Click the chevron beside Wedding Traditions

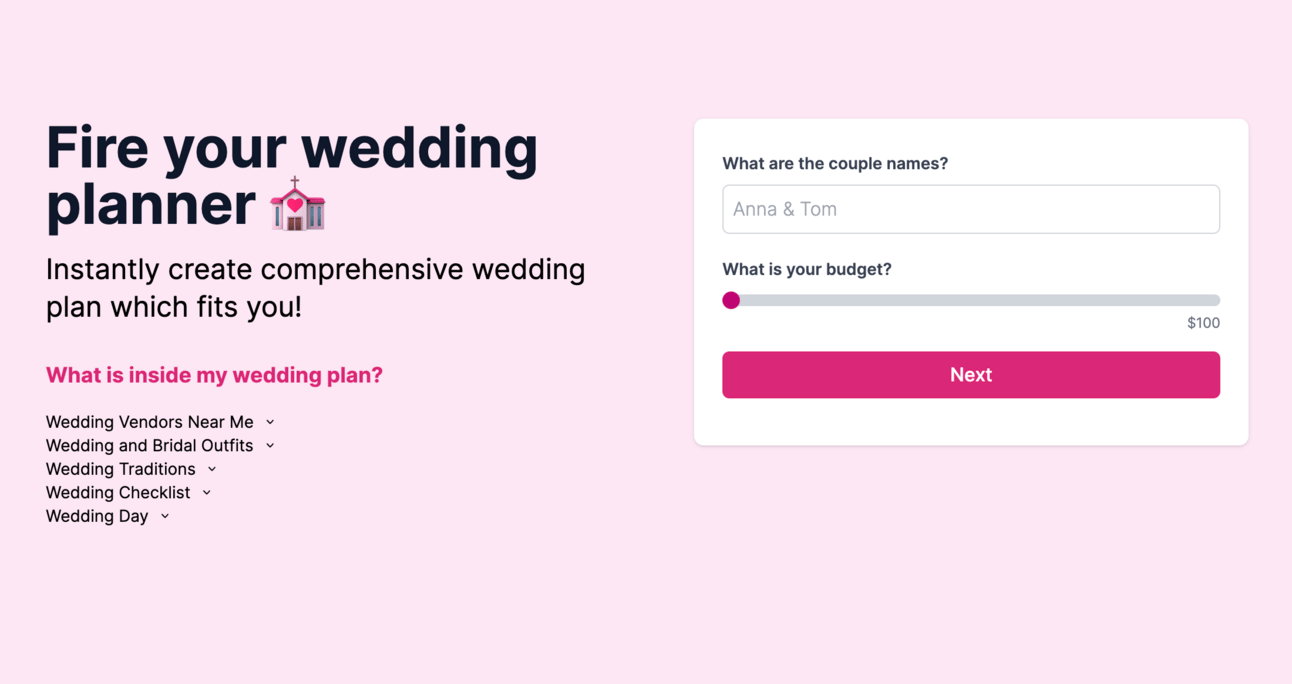pyautogui.click(x=212, y=469)
